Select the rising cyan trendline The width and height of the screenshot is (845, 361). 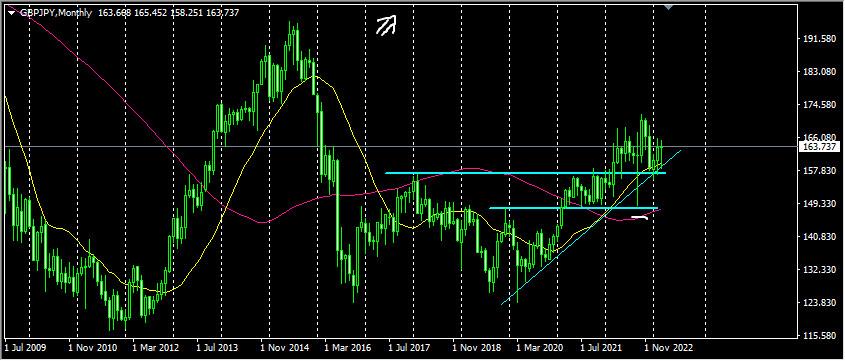(591, 227)
